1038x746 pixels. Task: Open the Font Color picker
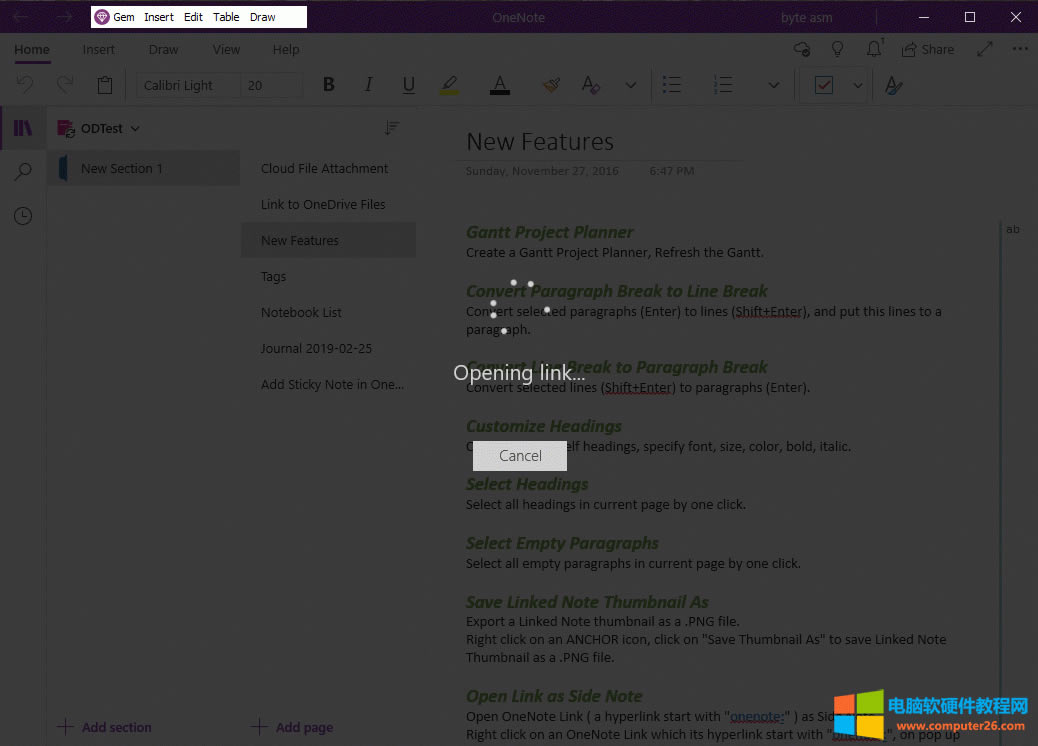(499, 85)
